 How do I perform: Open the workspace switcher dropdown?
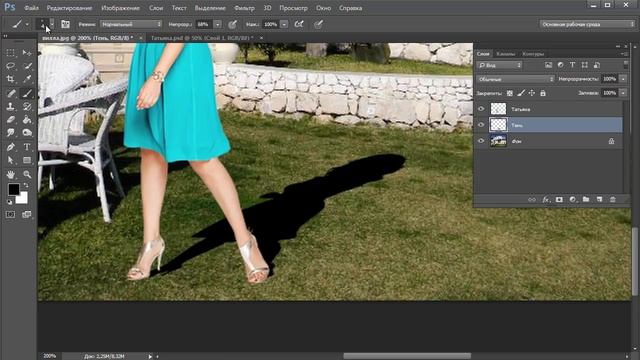pos(587,24)
